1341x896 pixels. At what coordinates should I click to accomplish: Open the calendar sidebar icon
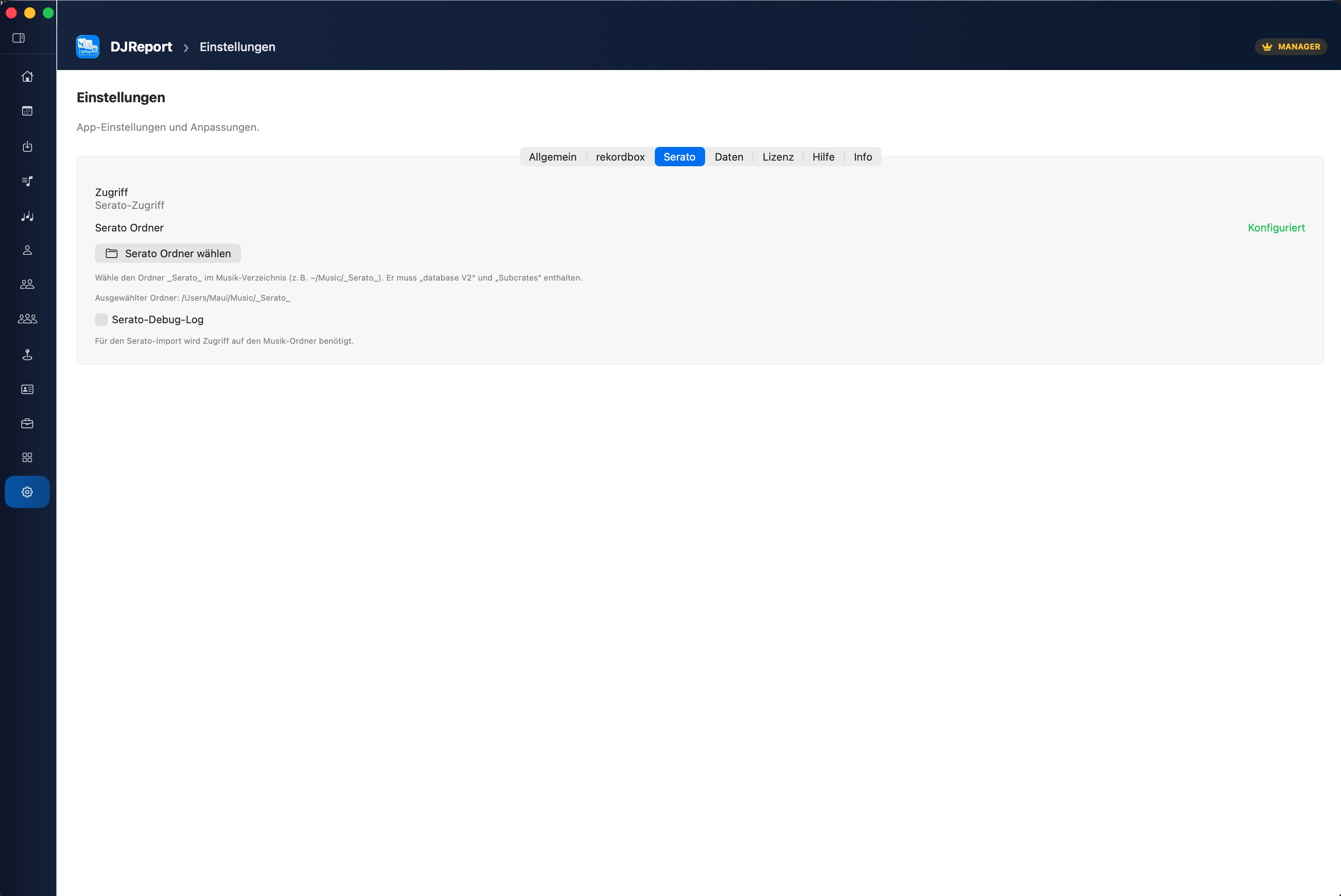coord(27,111)
